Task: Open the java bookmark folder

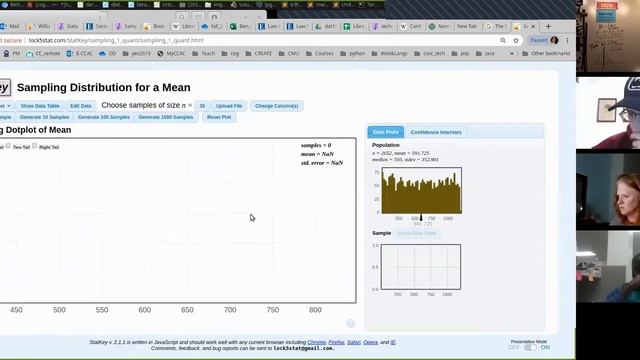Action: (485, 53)
